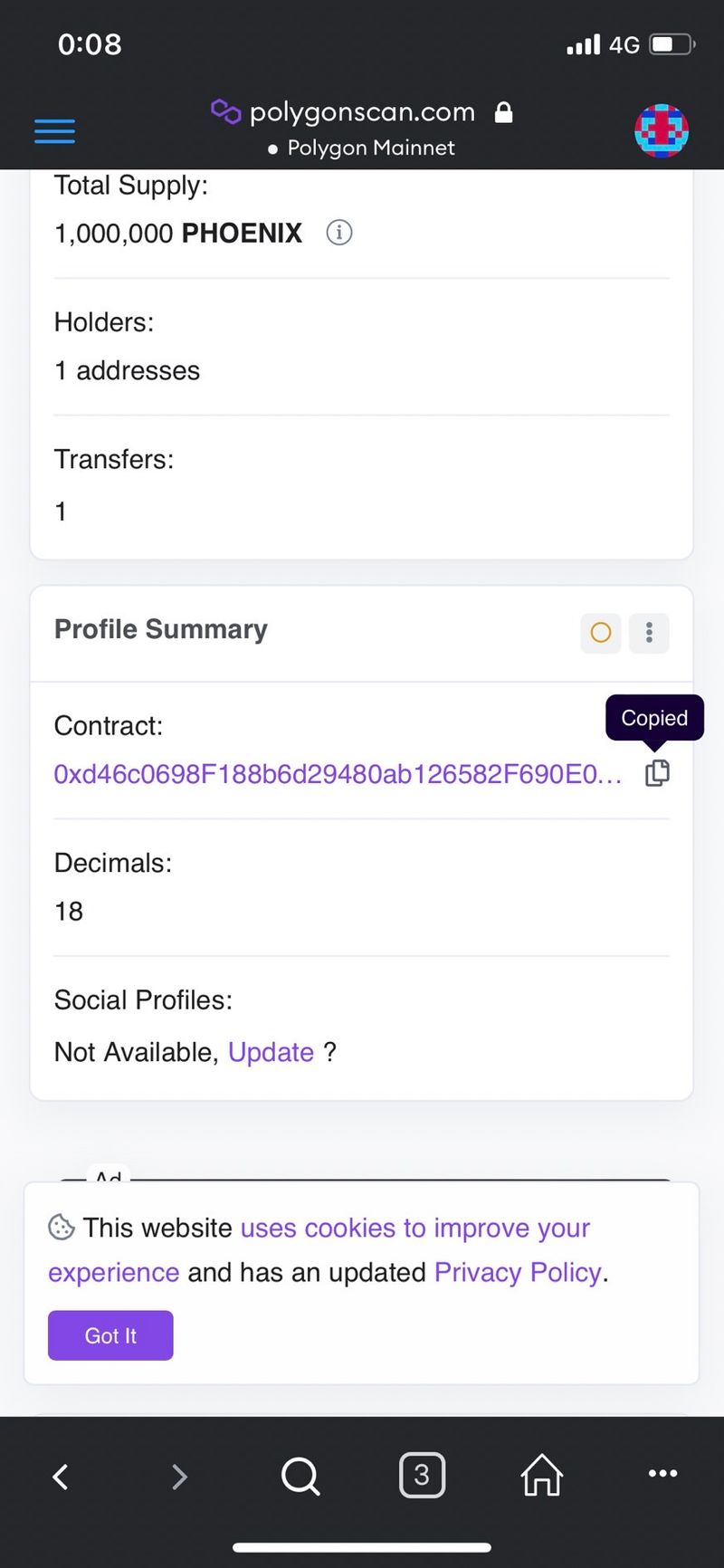Click Update social profiles link
This screenshot has height=1568, width=724.
pyautogui.click(x=271, y=1052)
